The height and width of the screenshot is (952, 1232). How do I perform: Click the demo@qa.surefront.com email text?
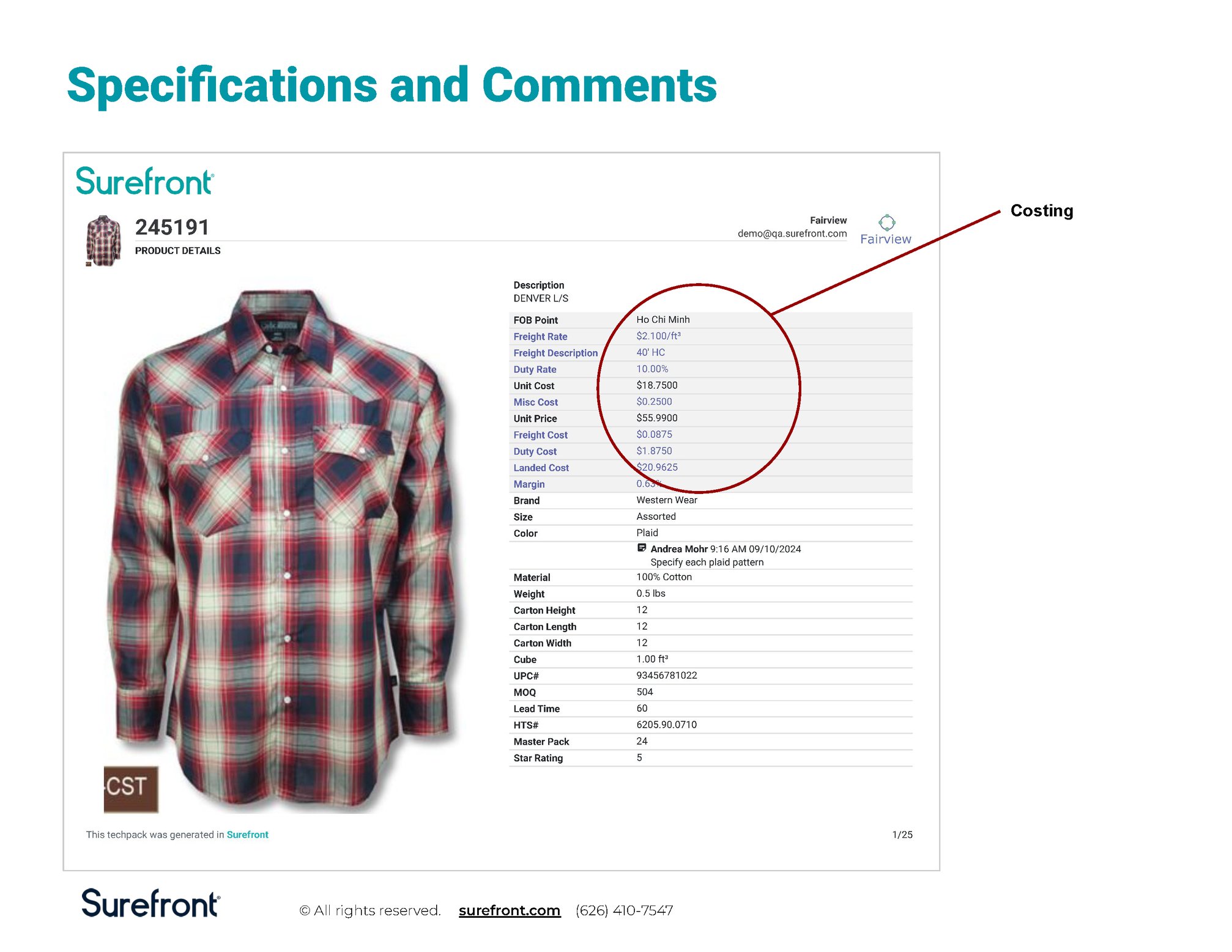coord(792,234)
